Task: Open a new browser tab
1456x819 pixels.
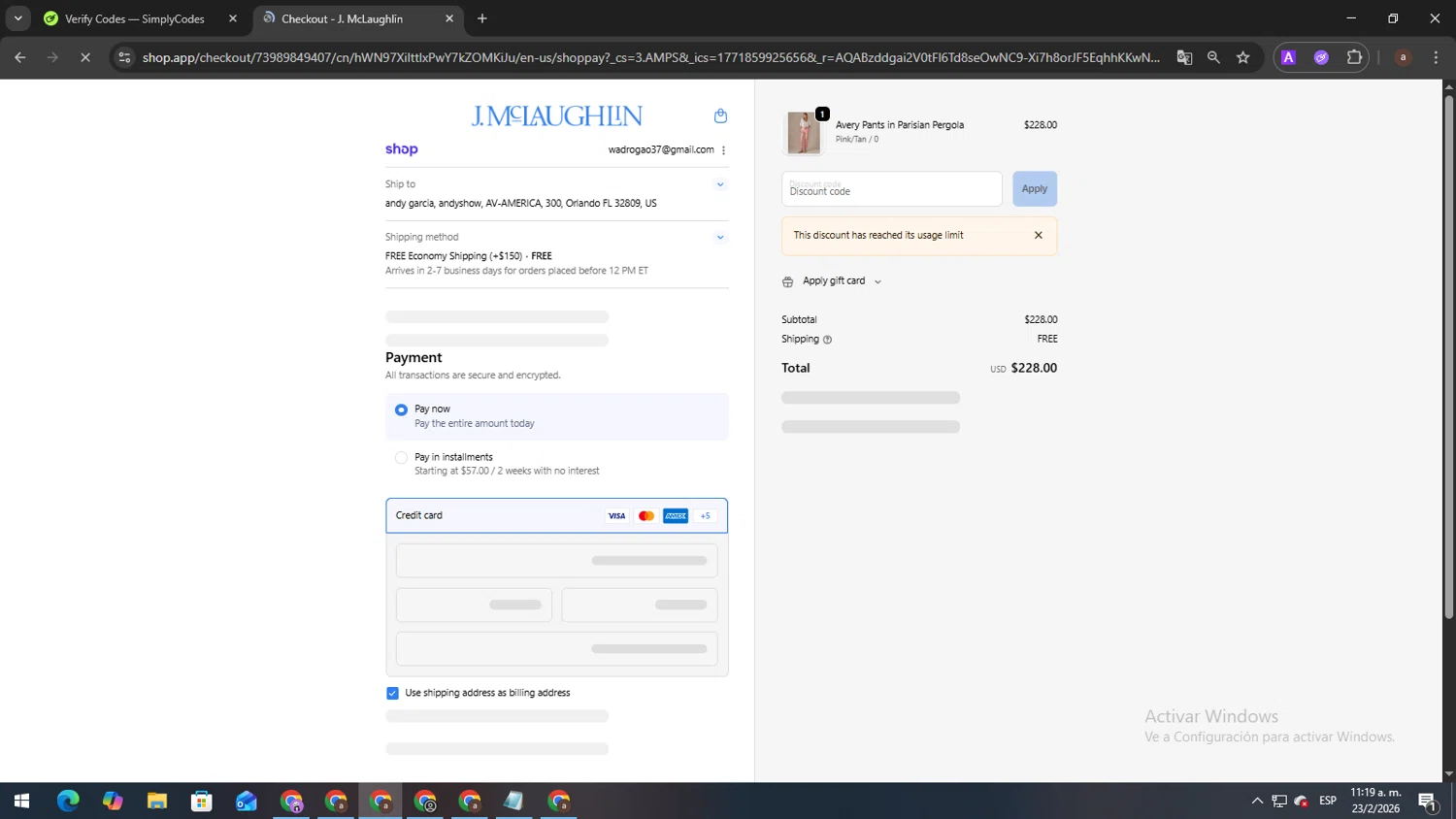Action: coord(482,19)
